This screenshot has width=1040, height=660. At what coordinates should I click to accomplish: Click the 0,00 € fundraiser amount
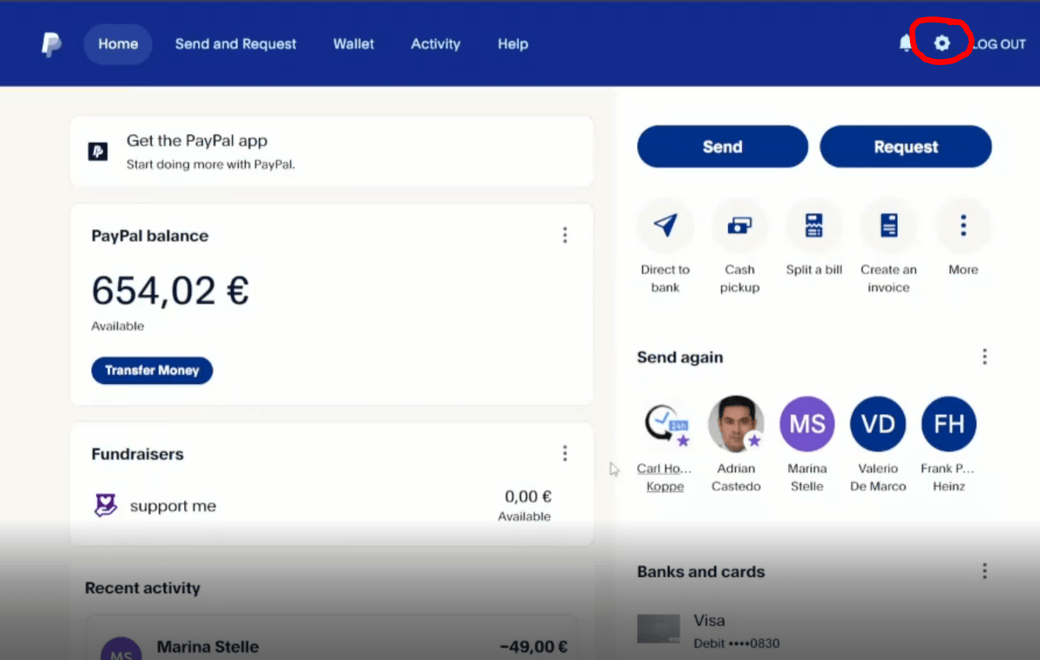[528, 496]
